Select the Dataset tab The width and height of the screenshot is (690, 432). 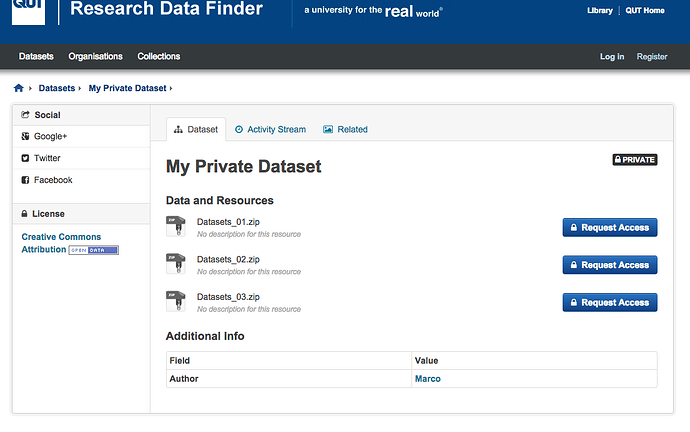tap(195, 129)
